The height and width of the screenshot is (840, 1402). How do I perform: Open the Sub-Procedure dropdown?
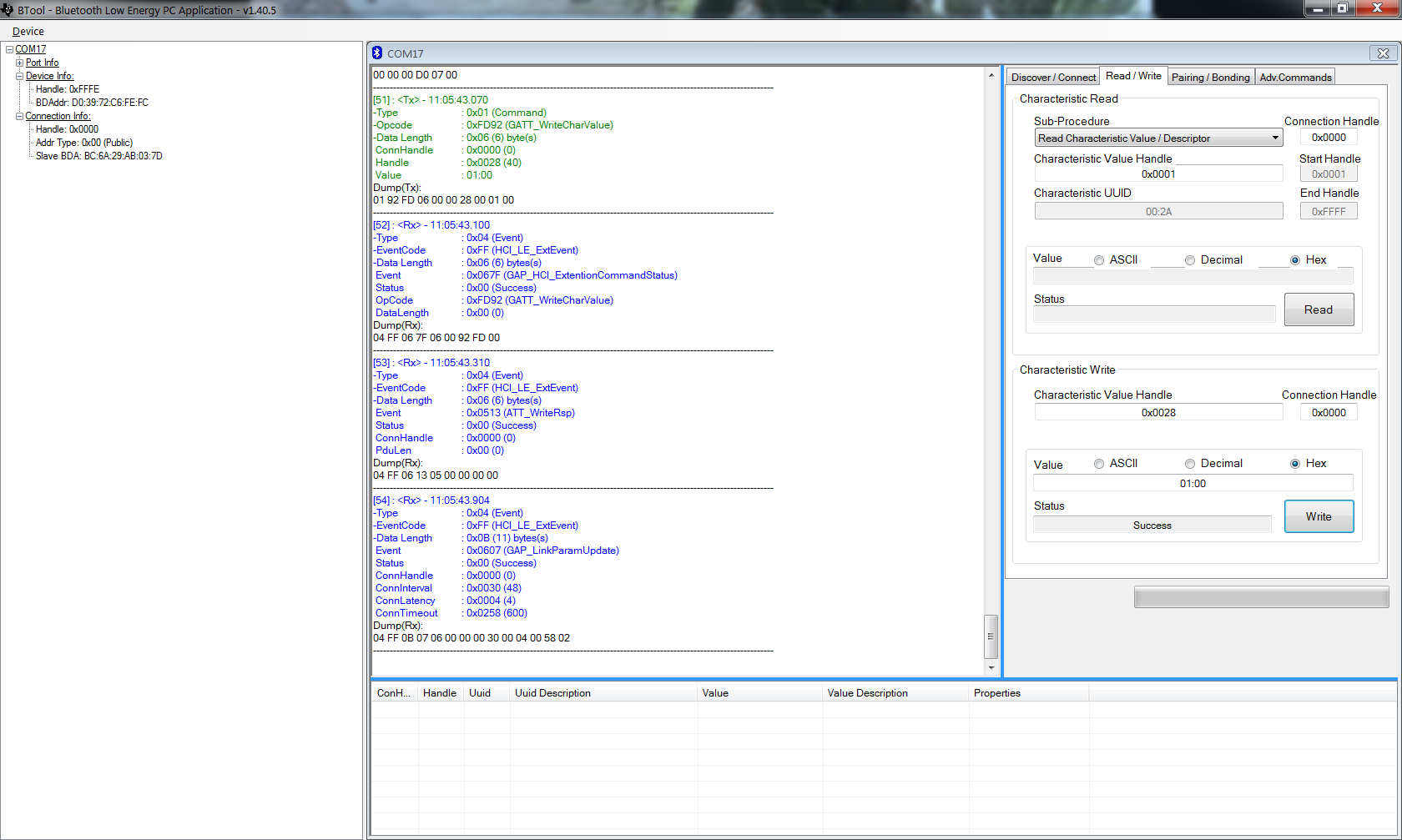click(x=1158, y=138)
